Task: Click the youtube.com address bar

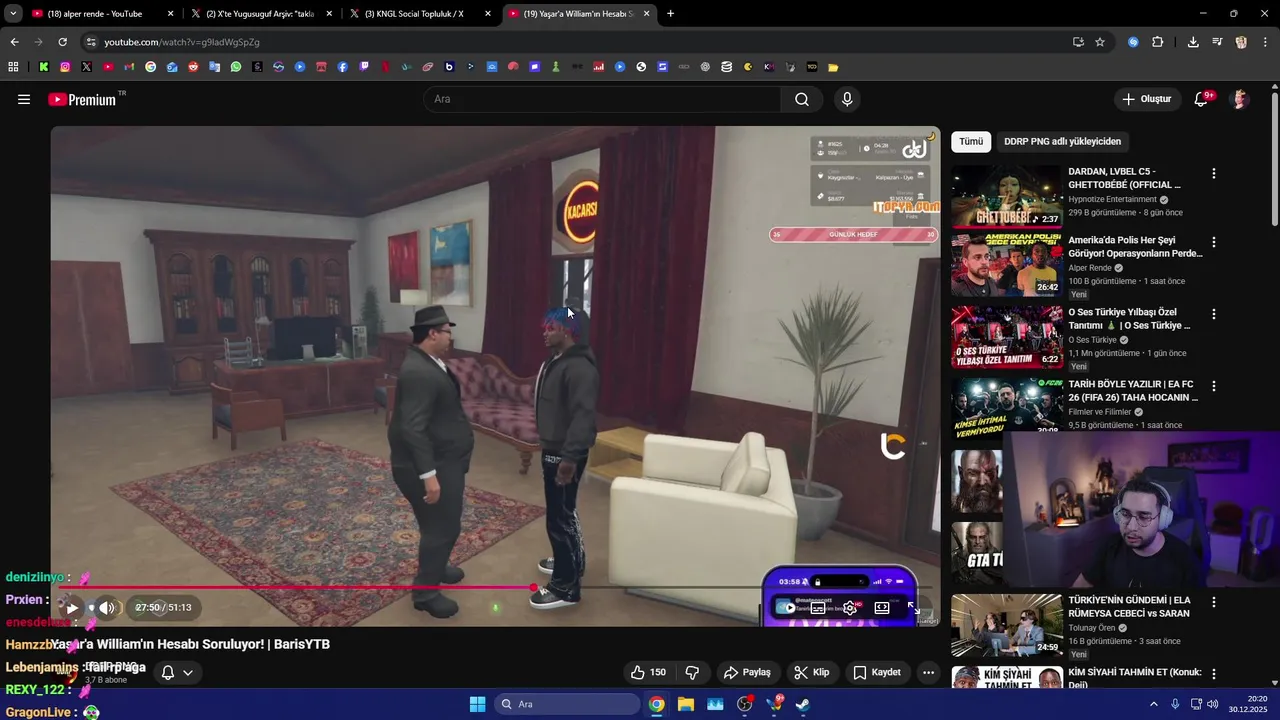Action: pos(570,42)
